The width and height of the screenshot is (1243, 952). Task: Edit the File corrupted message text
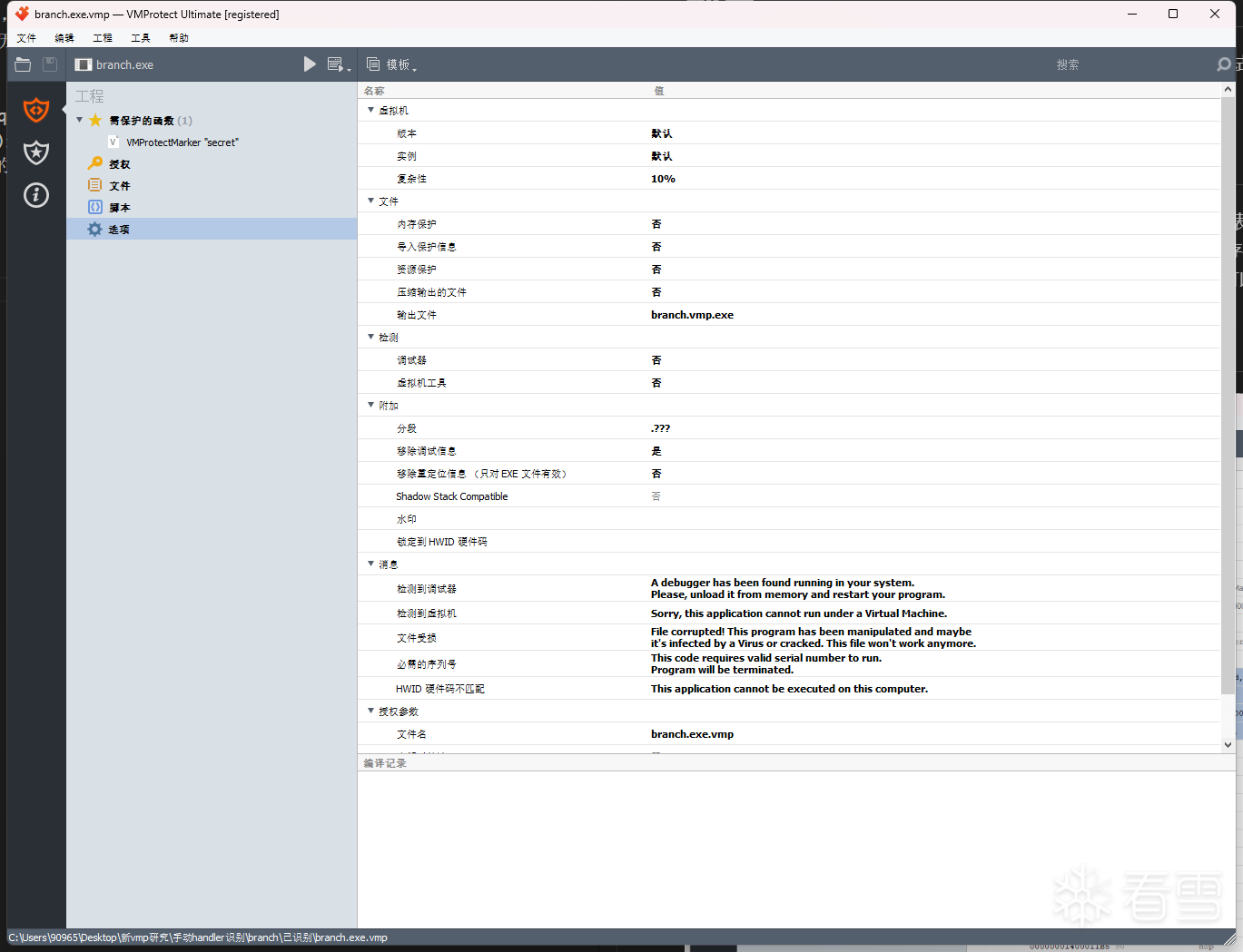click(814, 638)
